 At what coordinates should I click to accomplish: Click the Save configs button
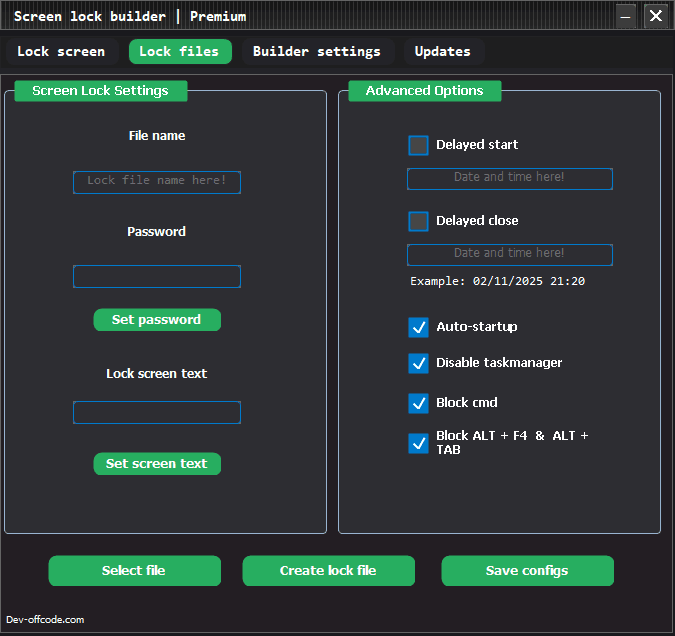click(x=527, y=571)
